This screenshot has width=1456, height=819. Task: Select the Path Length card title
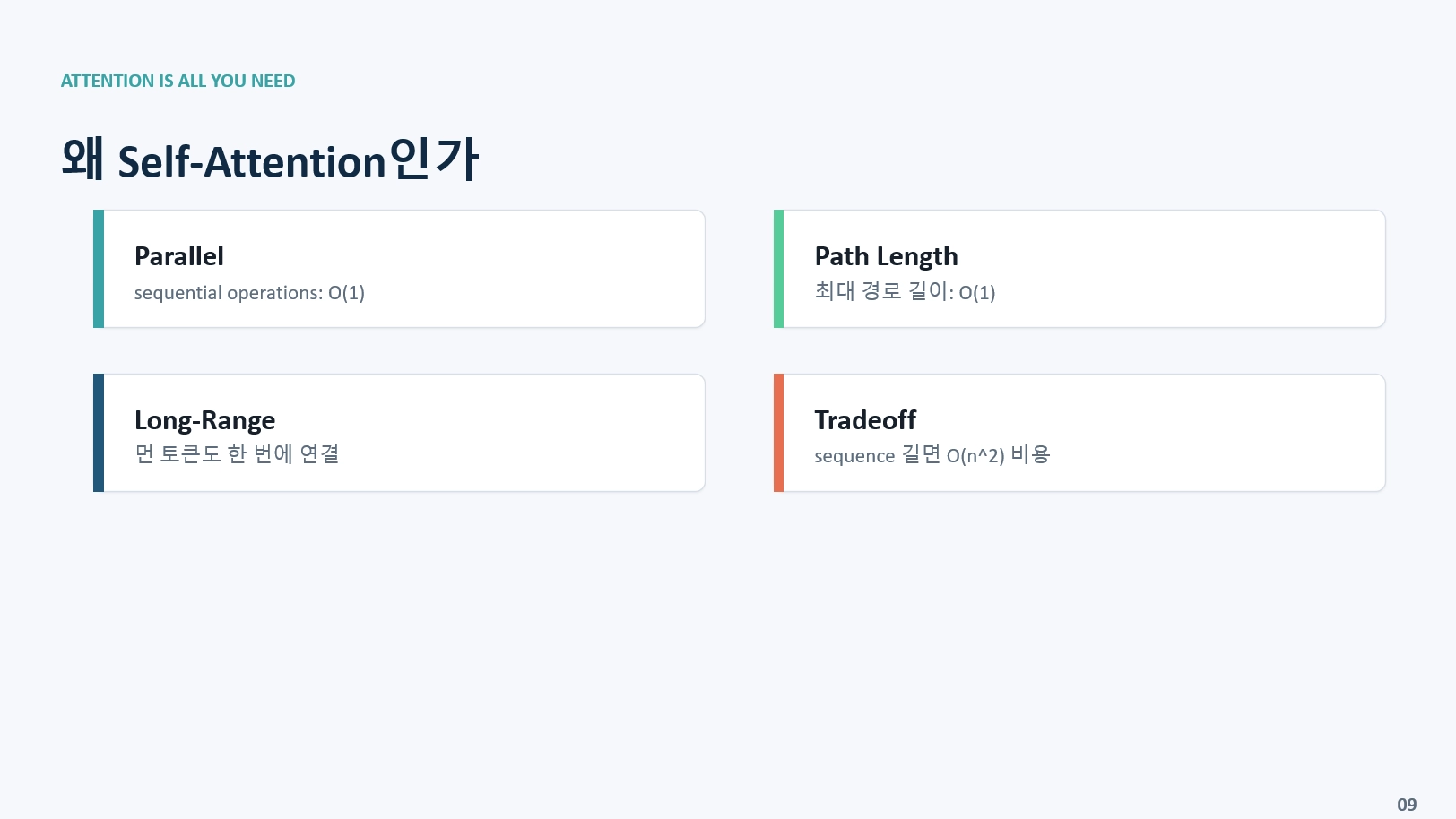click(886, 257)
